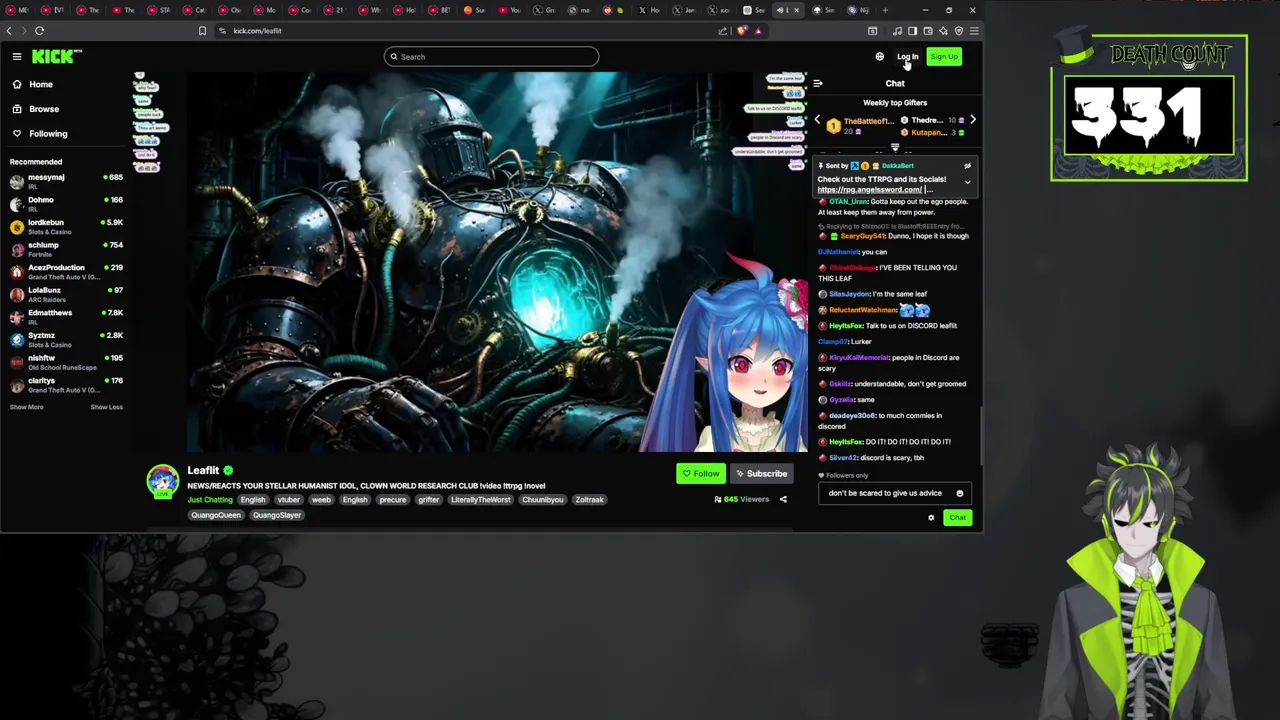This screenshot has width=1280, height=720.
Task: Bookmark this page icon
Action: (202, 31)
